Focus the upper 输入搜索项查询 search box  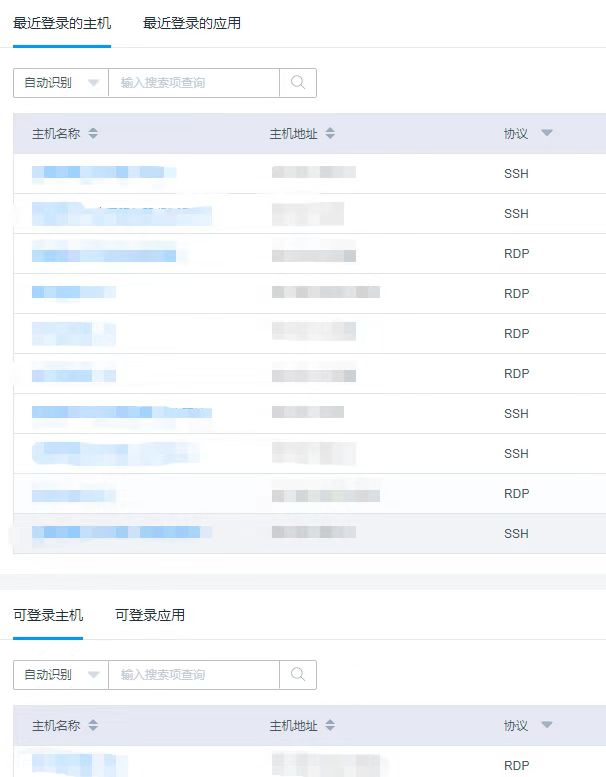tap(194, 83)
